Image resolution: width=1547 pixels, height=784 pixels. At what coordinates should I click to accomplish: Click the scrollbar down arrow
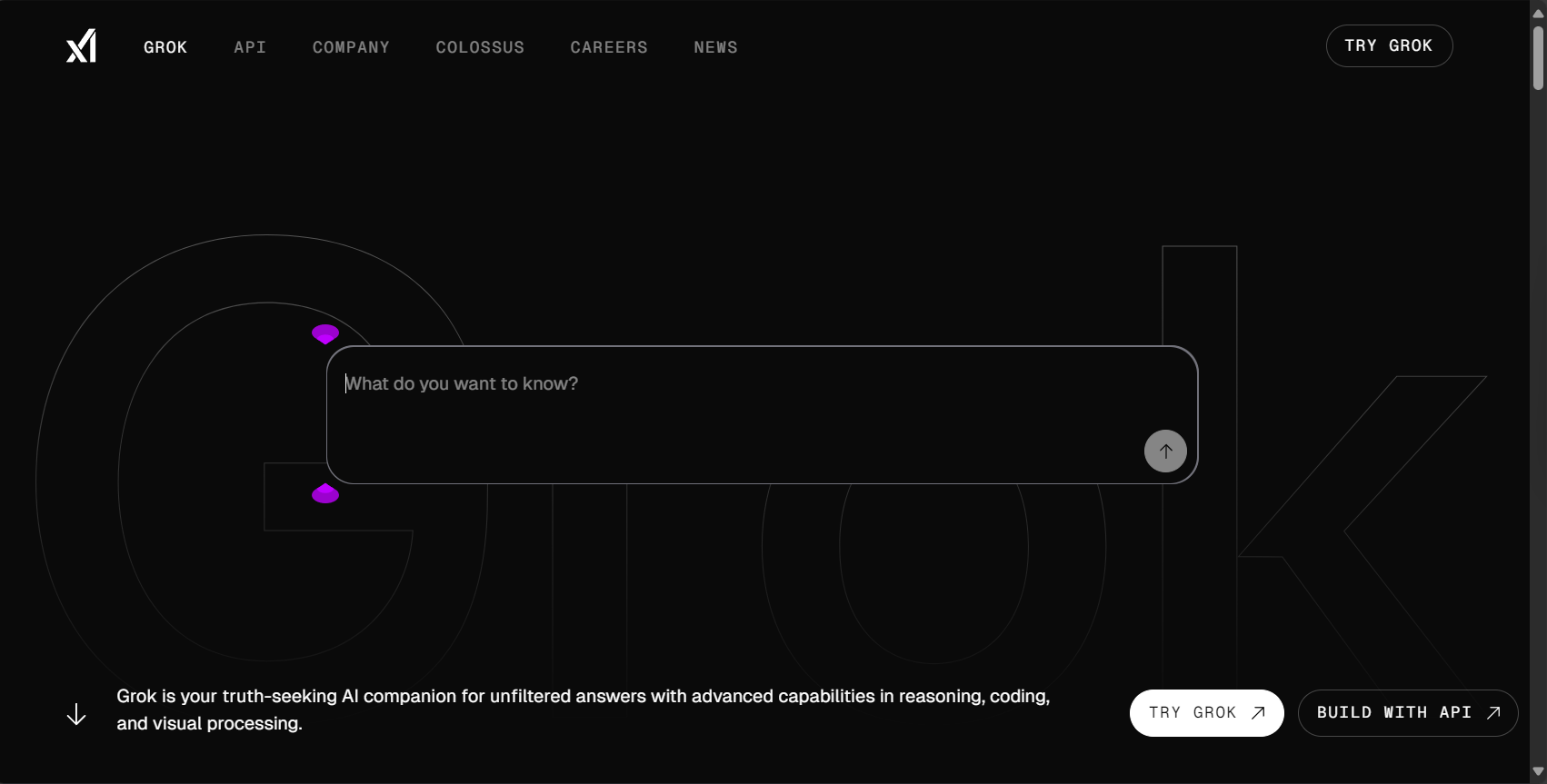[1538, 772]
